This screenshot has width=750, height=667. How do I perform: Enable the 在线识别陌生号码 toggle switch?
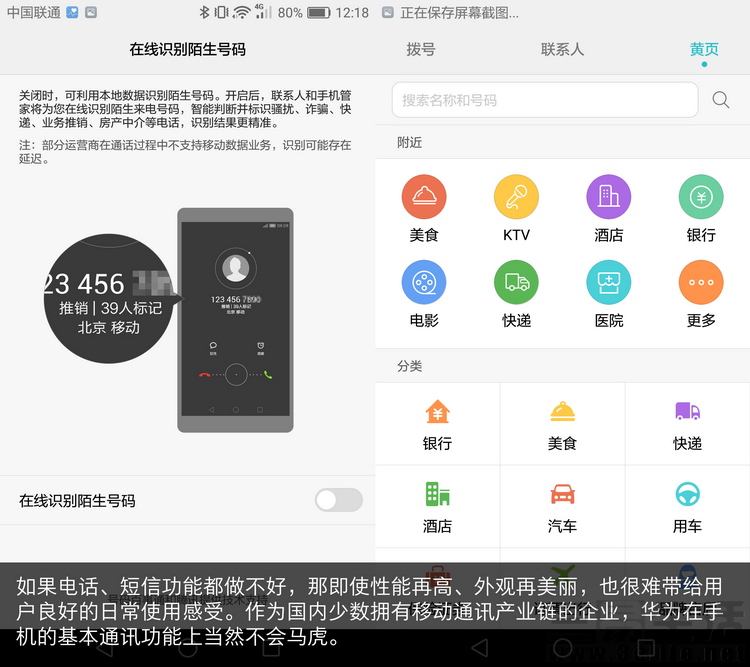point(338,500)
